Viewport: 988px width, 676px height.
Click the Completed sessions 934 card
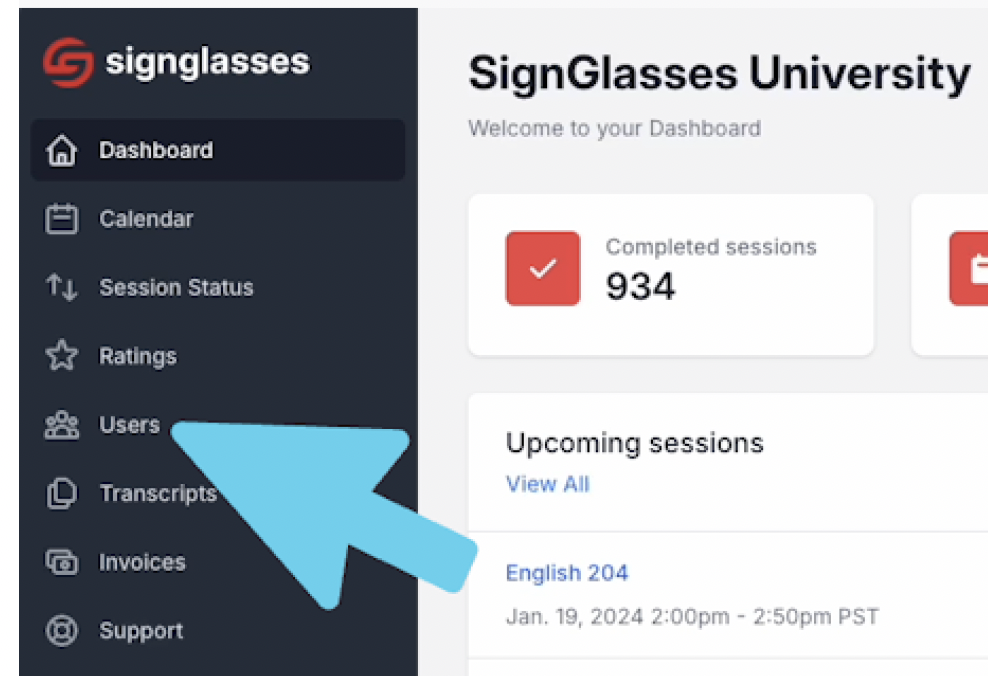pyautogui.click(x=671, y=275)
